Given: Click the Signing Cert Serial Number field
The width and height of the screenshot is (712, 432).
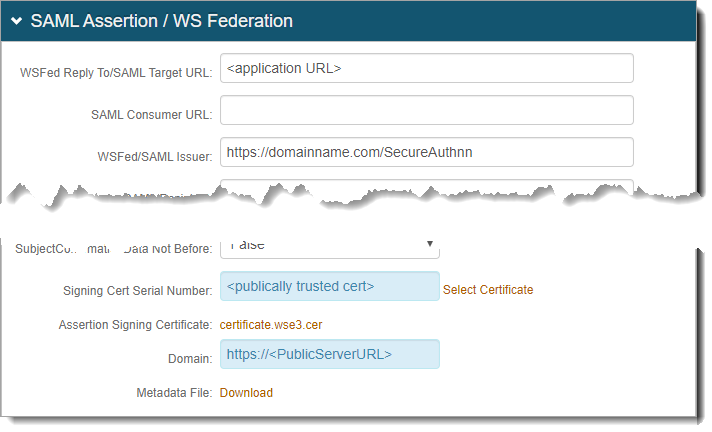Looking at the screenshot, I should 329,287.
